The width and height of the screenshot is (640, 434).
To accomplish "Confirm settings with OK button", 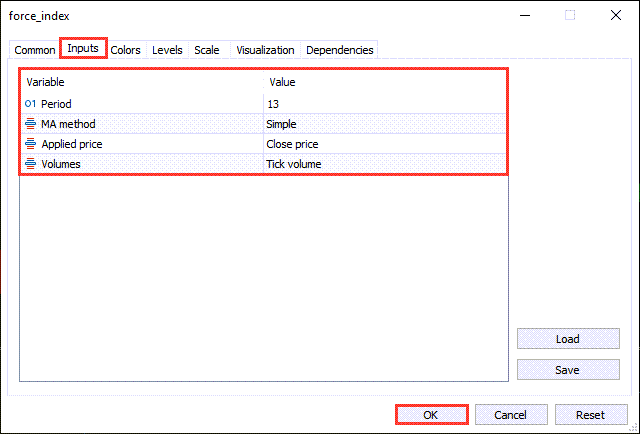I will [x=431, y=415].
